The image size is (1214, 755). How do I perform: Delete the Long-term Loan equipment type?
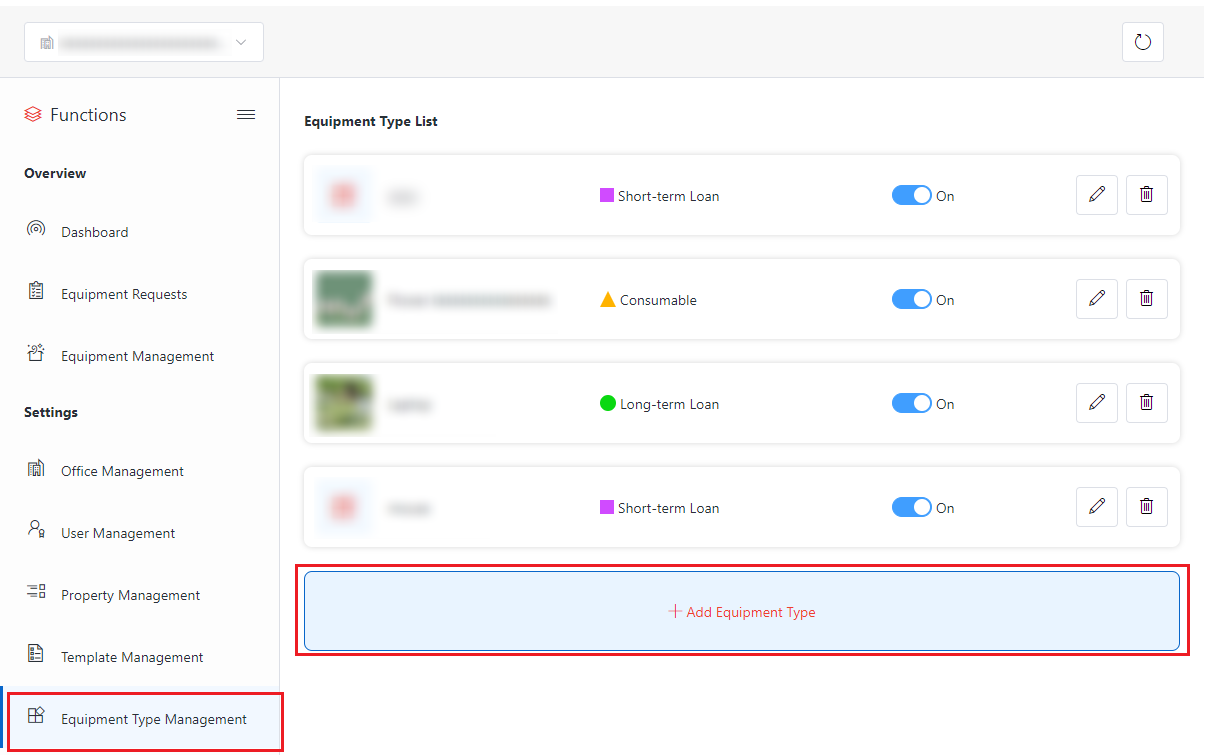(1146, 402)
